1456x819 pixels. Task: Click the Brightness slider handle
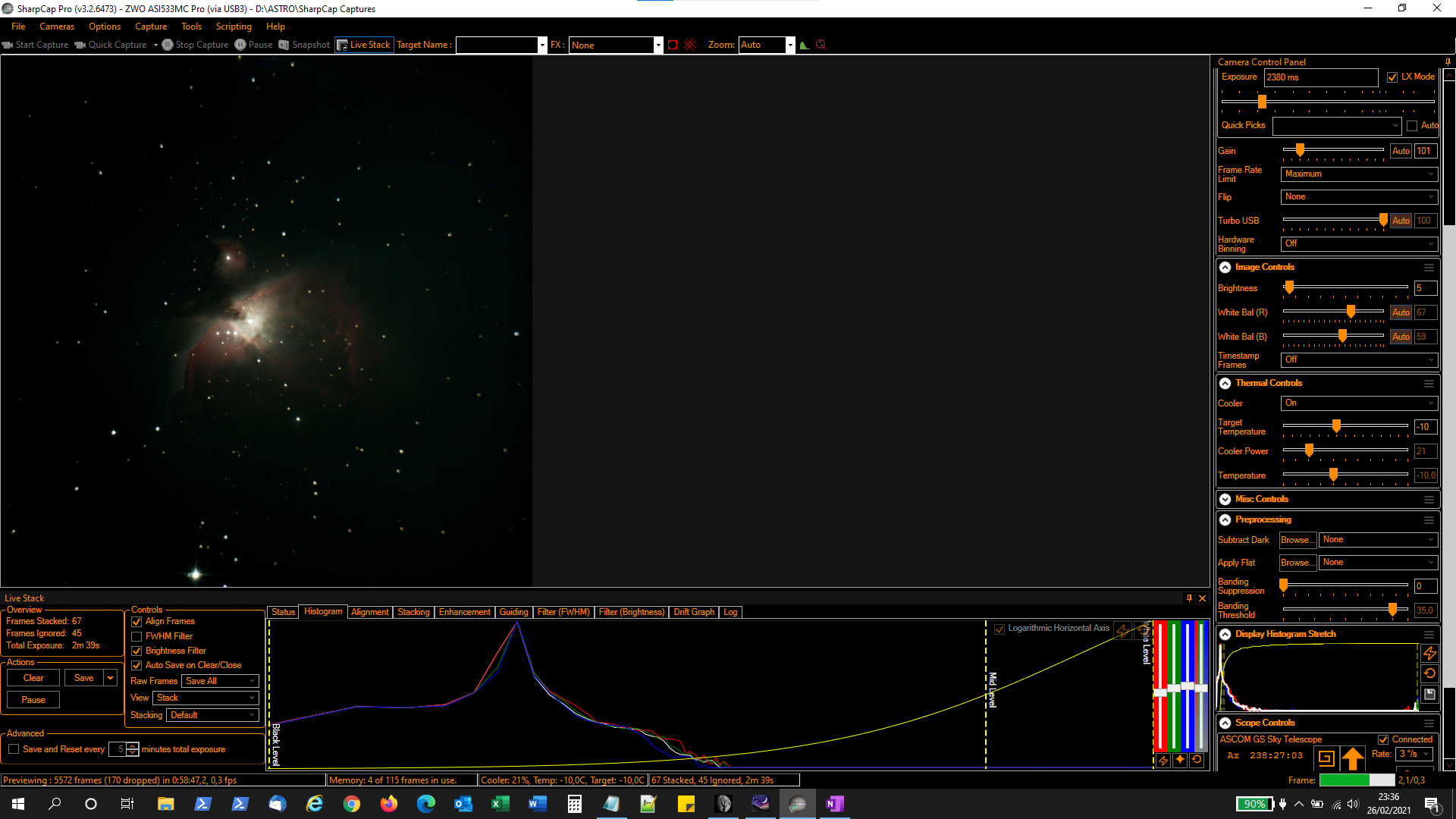(x=1289, y=287)
